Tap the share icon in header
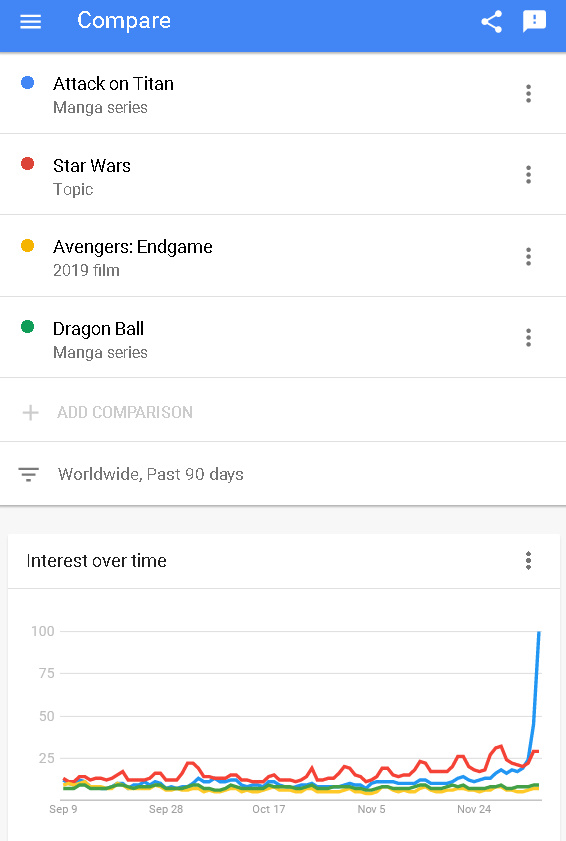The image size is (566, 841). pyautogui.click(x=491, y=21)
